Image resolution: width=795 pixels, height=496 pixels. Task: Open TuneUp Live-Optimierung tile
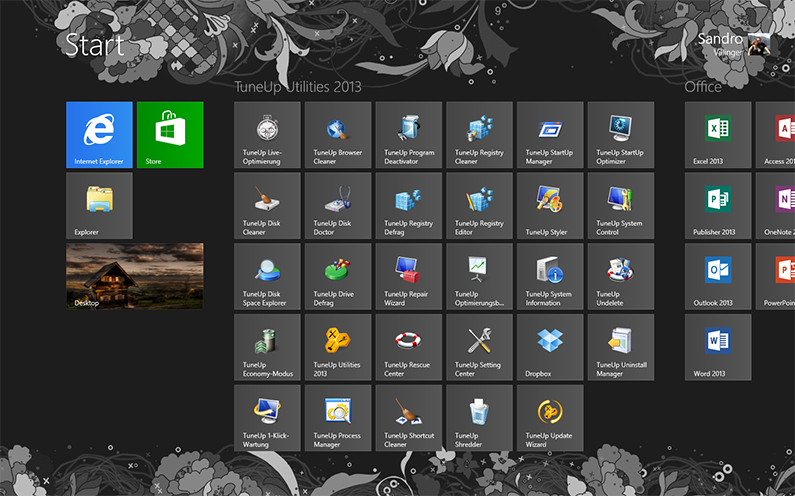(267, 134)
